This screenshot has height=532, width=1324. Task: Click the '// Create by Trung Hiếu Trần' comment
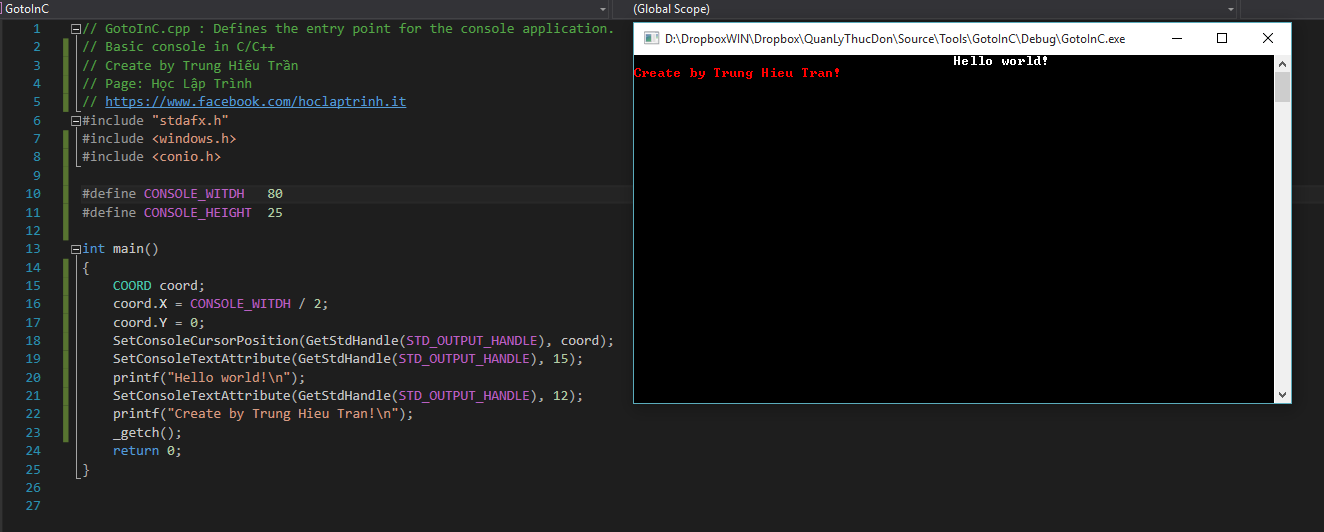pos(190,66)
